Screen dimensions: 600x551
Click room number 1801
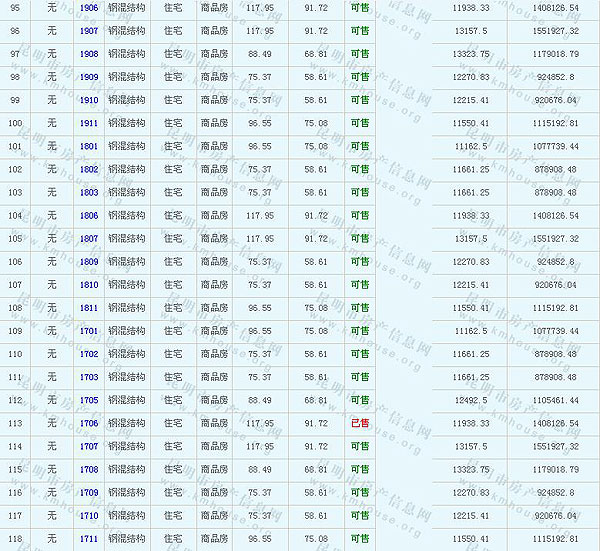89,146
